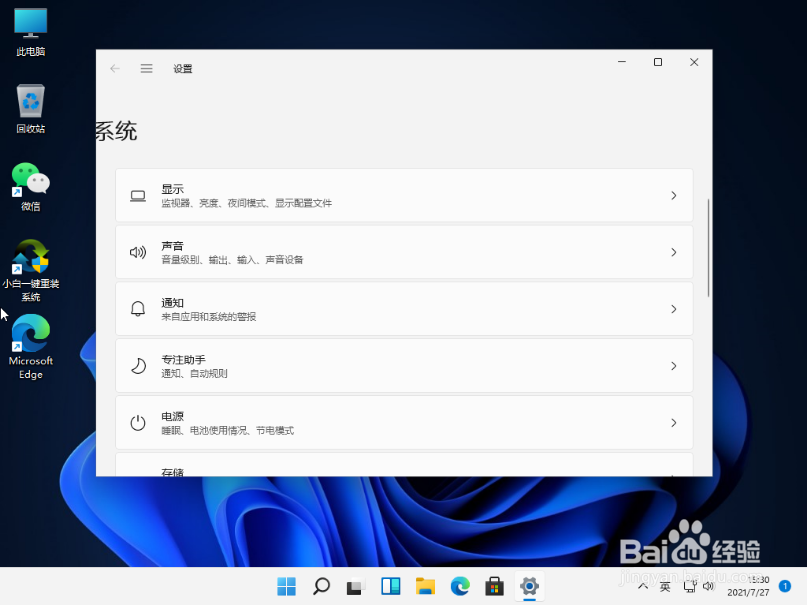This screenshot has height=605, width=807.
Task: Click the moon icon beside 专注助手
Action: click(x=138, y=366)
